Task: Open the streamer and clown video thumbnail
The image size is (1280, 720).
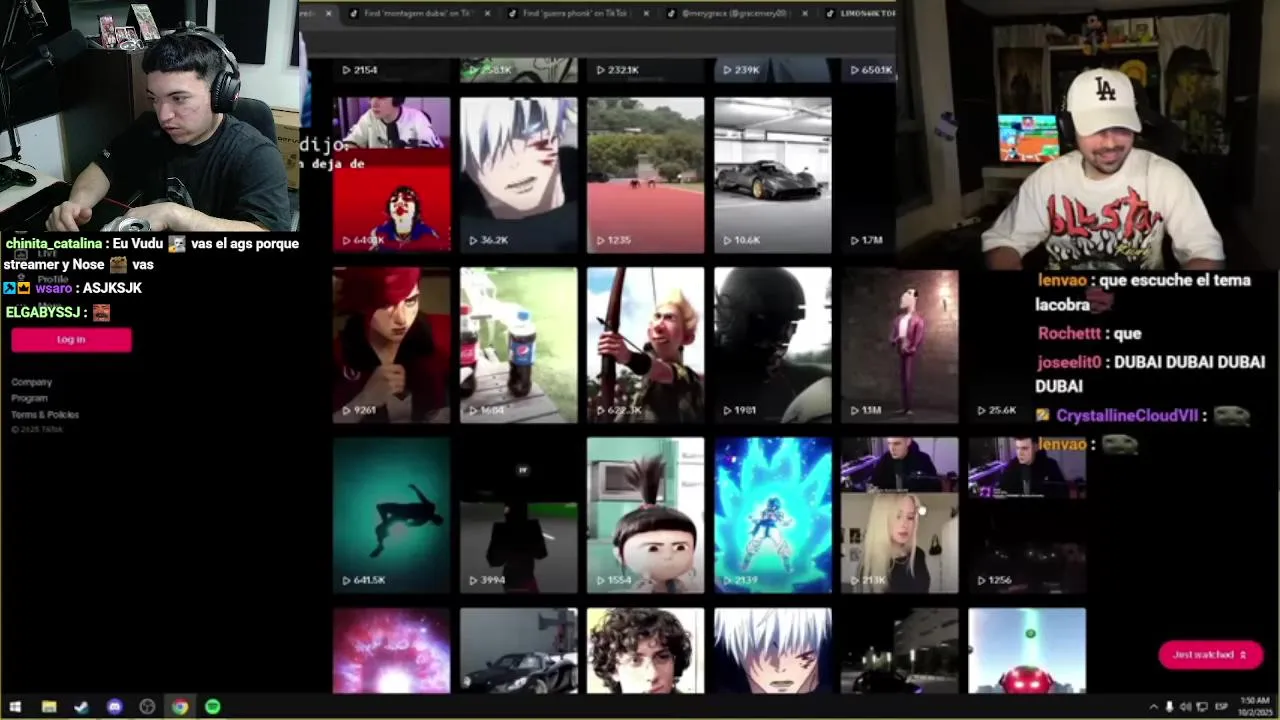Action: (391, 175)
